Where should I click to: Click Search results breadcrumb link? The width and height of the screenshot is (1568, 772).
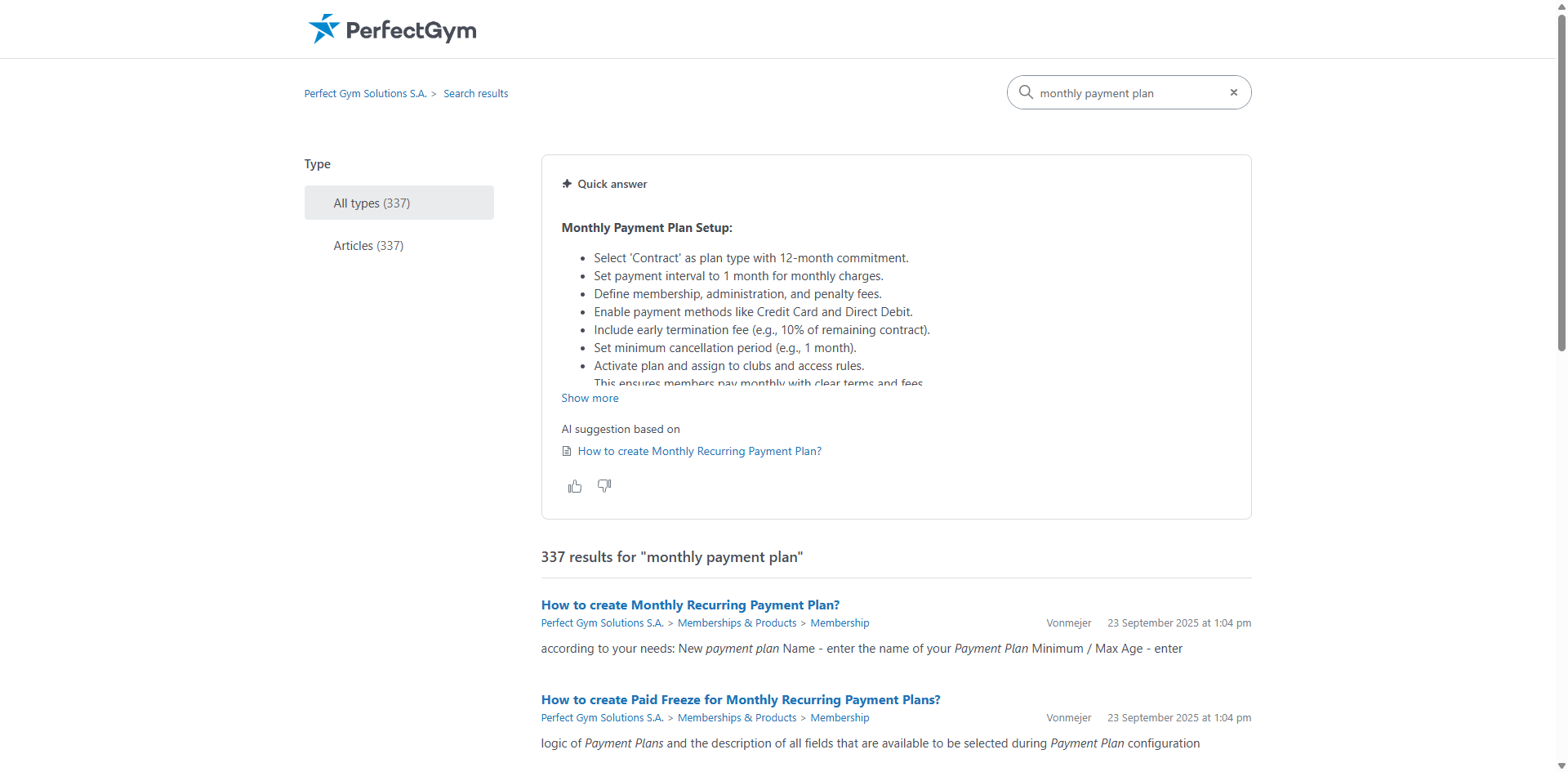[475, 94]
